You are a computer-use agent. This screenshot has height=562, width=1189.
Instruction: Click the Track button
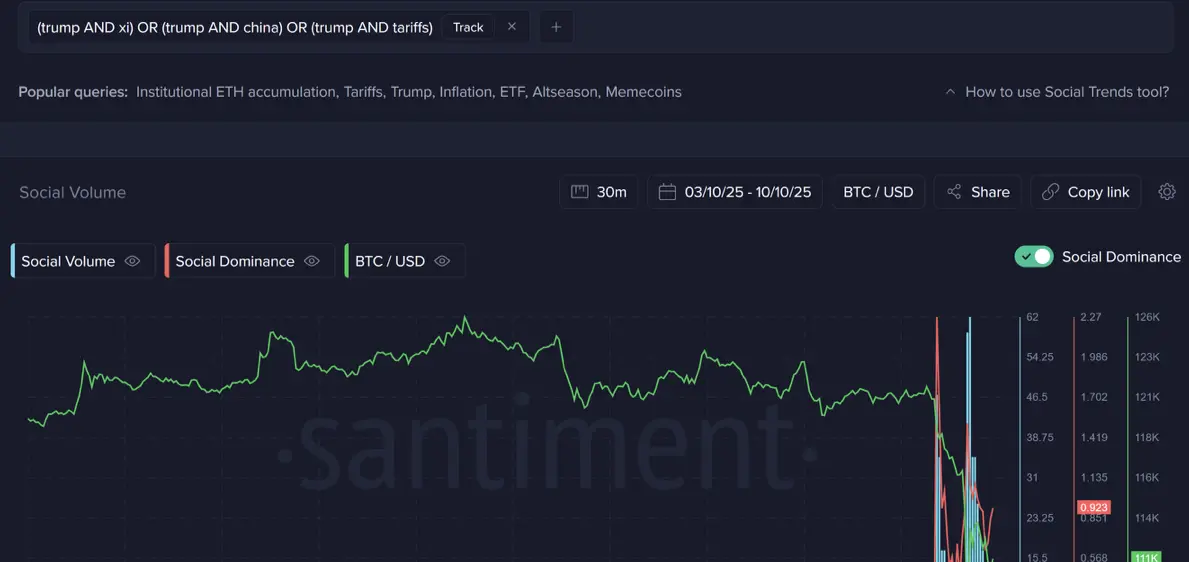(468, 27)
